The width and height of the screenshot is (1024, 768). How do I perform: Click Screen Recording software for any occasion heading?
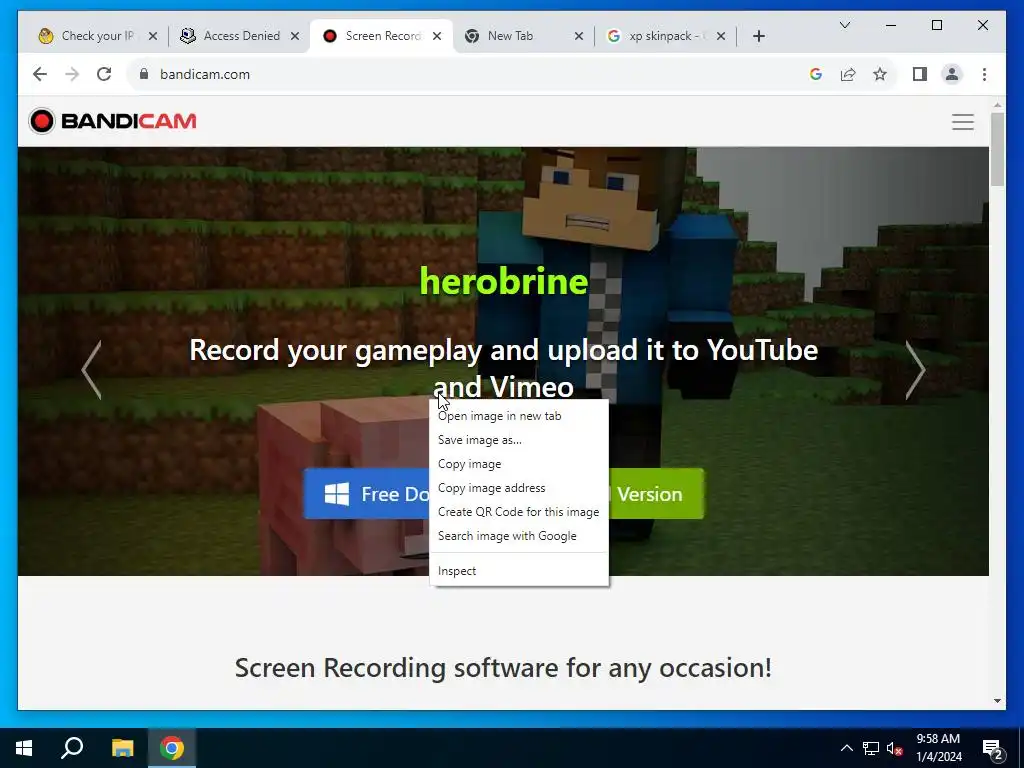tap(504, 668)
